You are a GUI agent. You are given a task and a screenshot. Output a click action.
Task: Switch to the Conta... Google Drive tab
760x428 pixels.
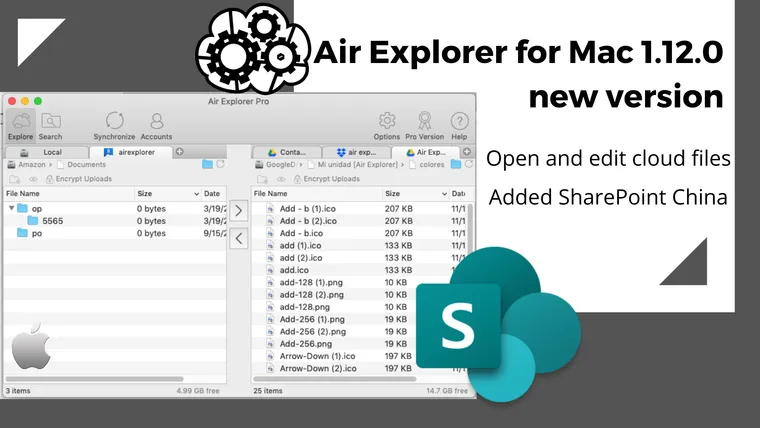point(287,152)
